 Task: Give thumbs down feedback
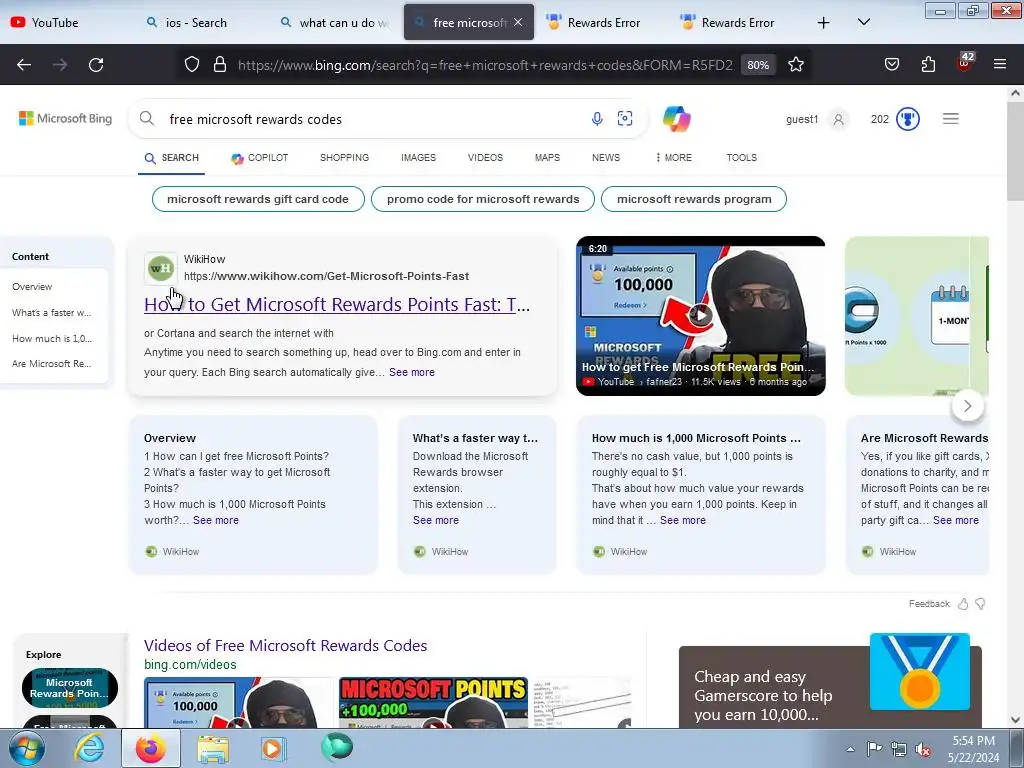tap(980, 604)
